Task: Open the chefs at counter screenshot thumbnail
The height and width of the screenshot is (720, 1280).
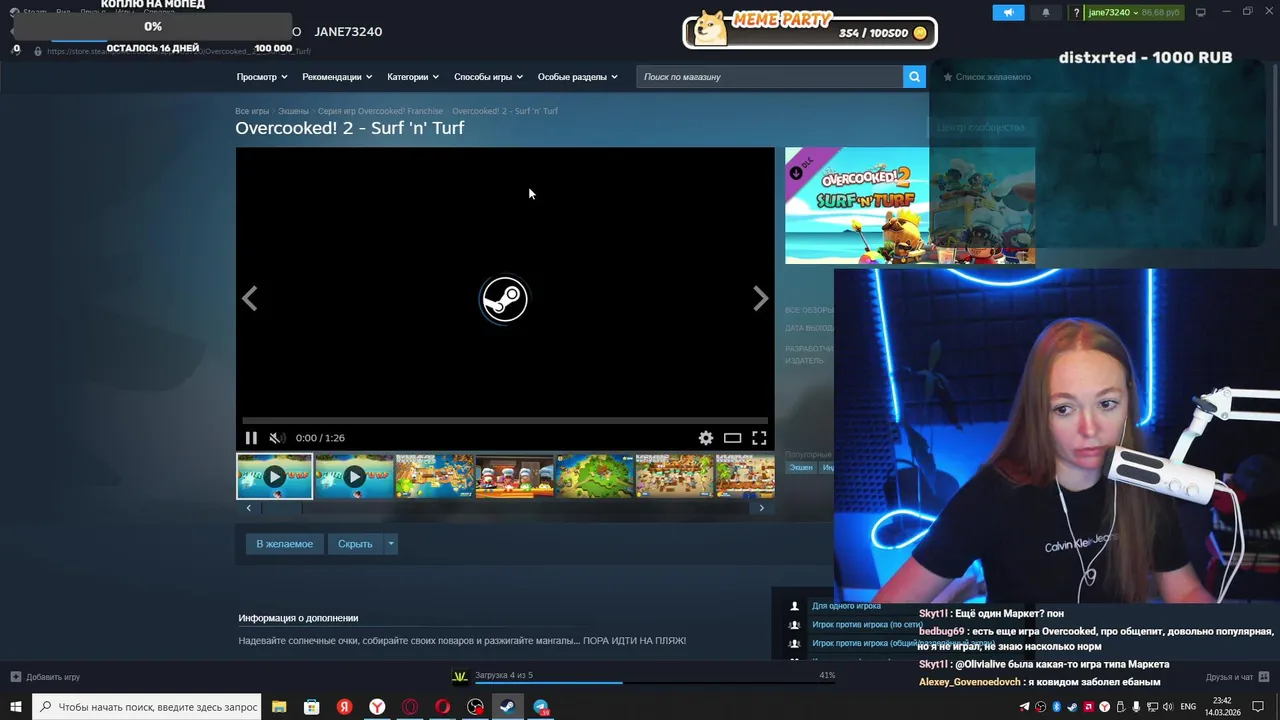Action: coord(514,476)
